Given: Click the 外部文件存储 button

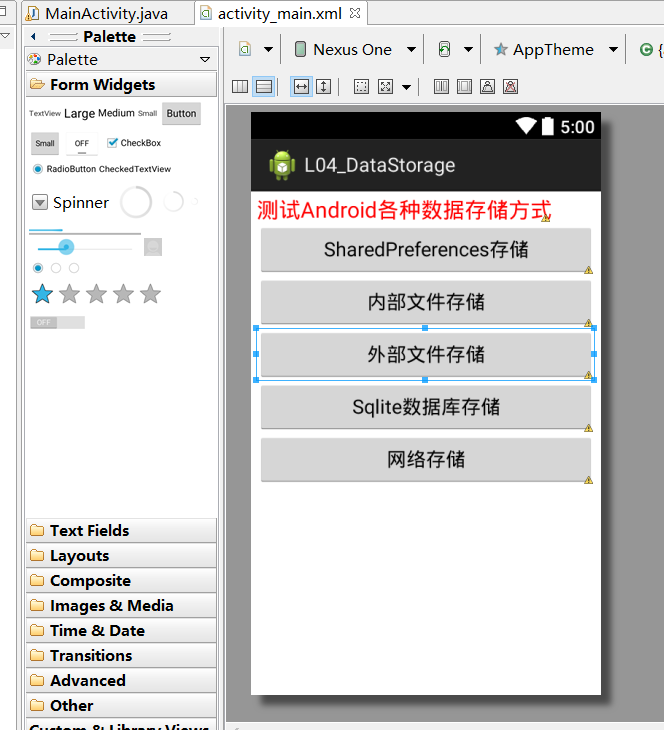Looking at the screenshot, I should (426, 354).
